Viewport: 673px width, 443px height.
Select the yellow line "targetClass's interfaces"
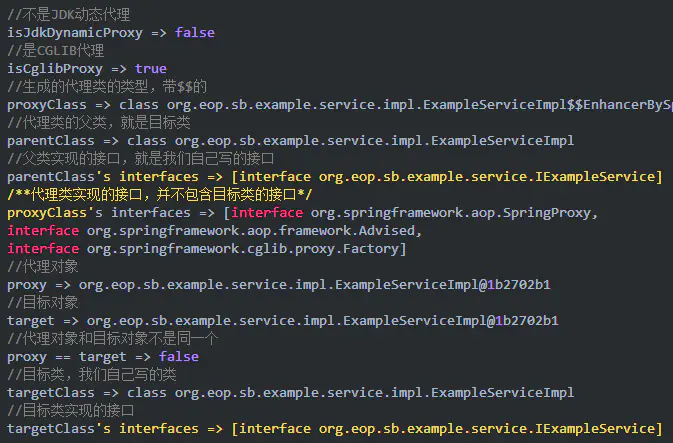(335, 429)
